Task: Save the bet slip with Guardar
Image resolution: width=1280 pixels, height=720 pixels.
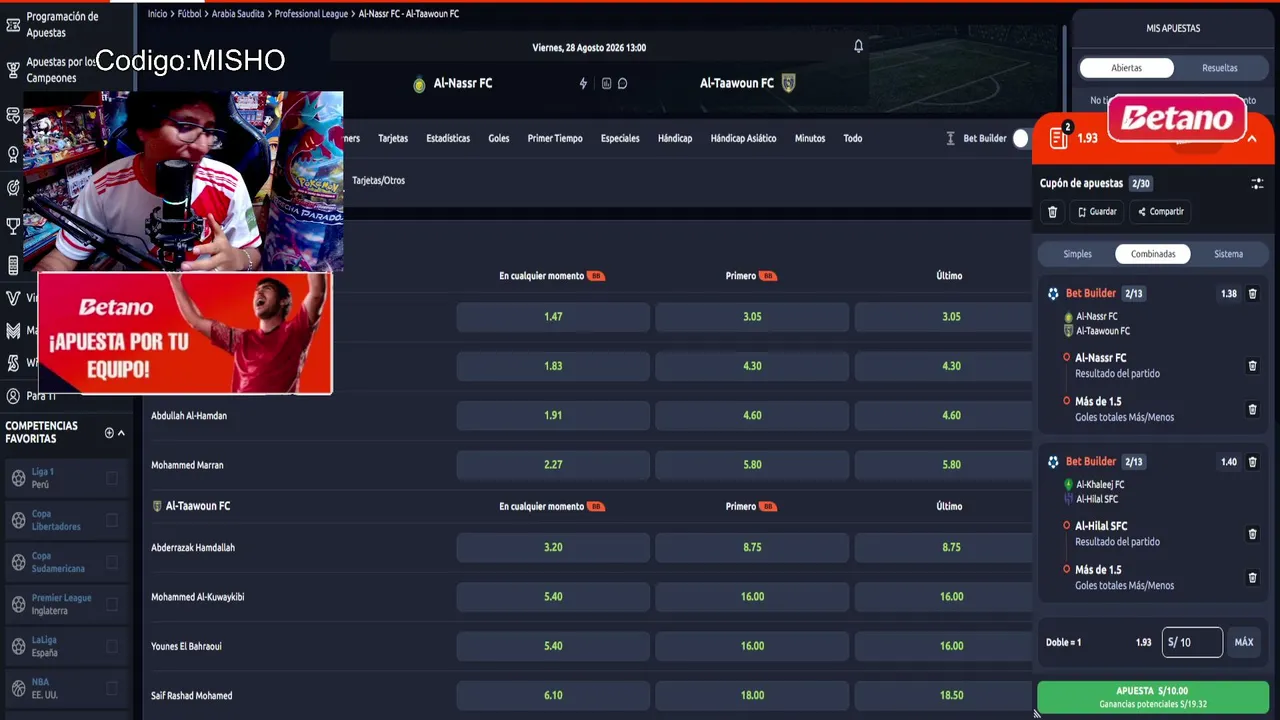Action: click(x=1097, y=212)
